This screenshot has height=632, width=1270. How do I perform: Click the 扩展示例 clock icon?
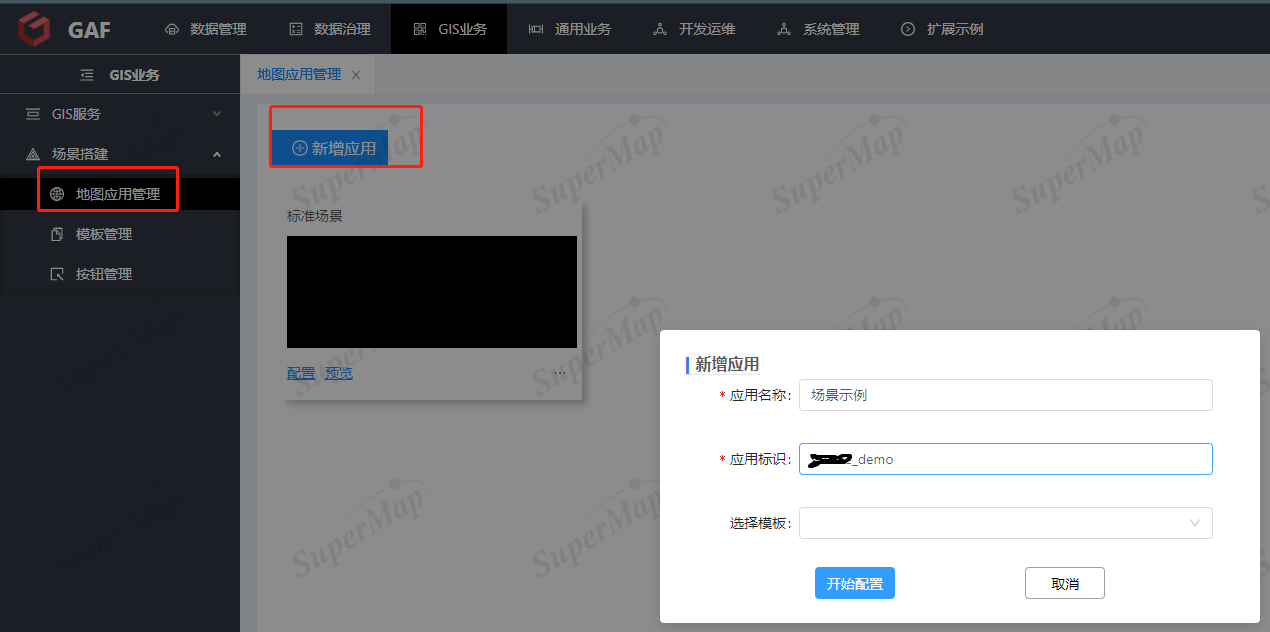[906, 28]
